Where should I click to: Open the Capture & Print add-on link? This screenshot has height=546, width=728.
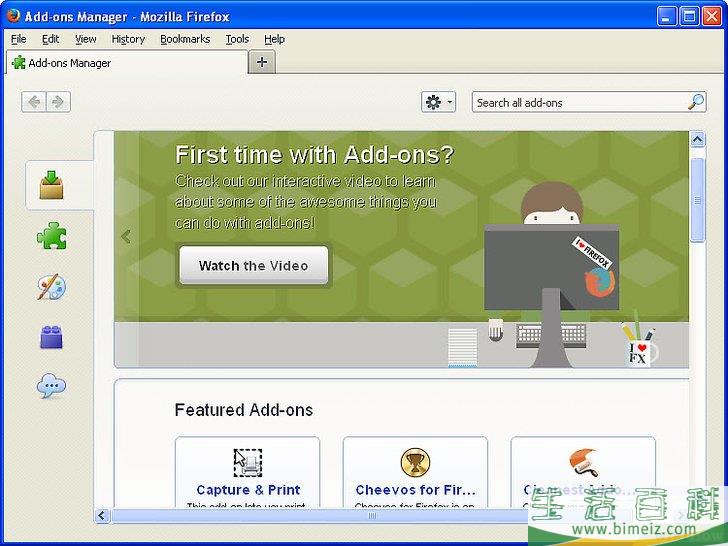click(248, 490)
